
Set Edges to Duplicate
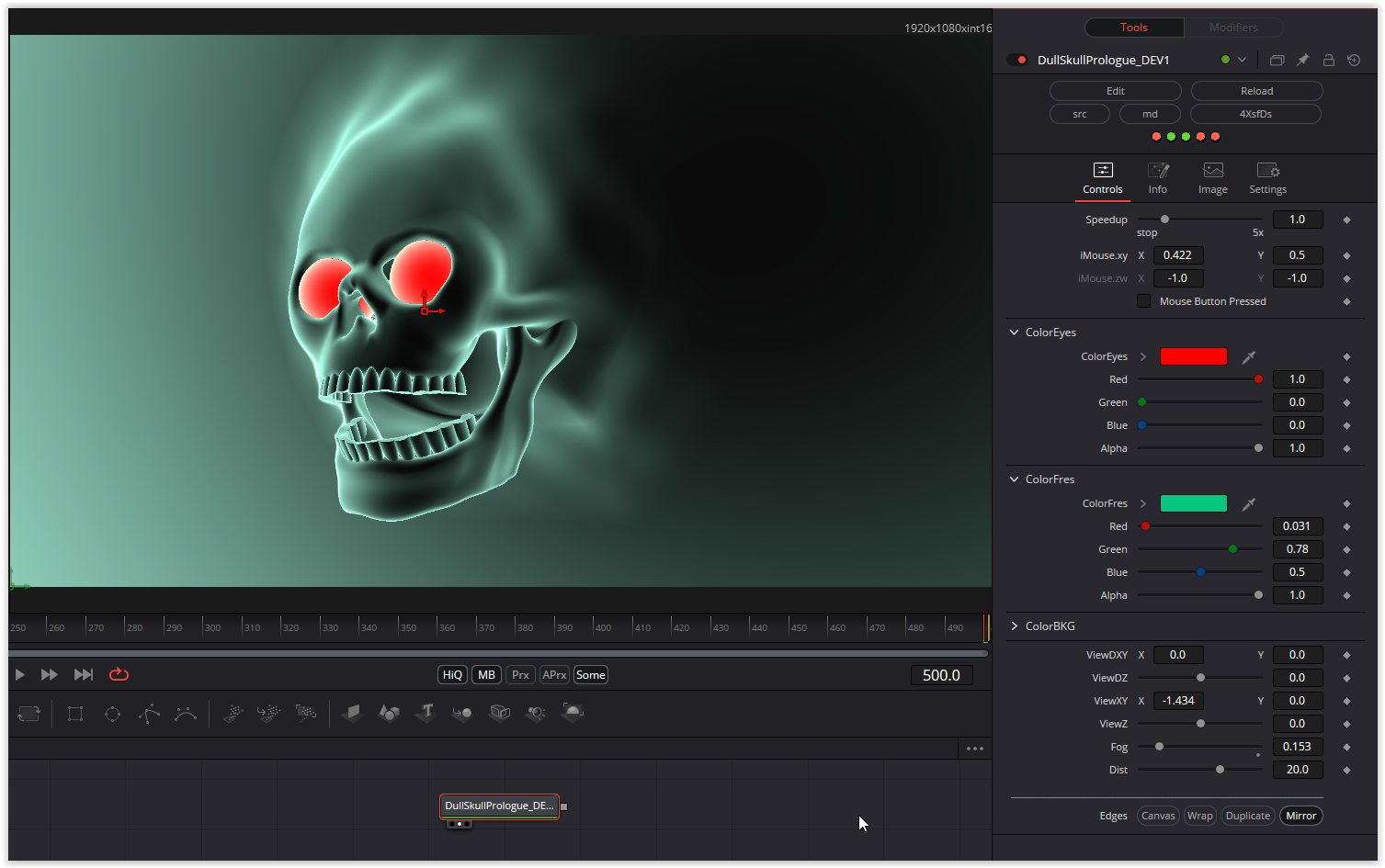(x=1248, y=816)
